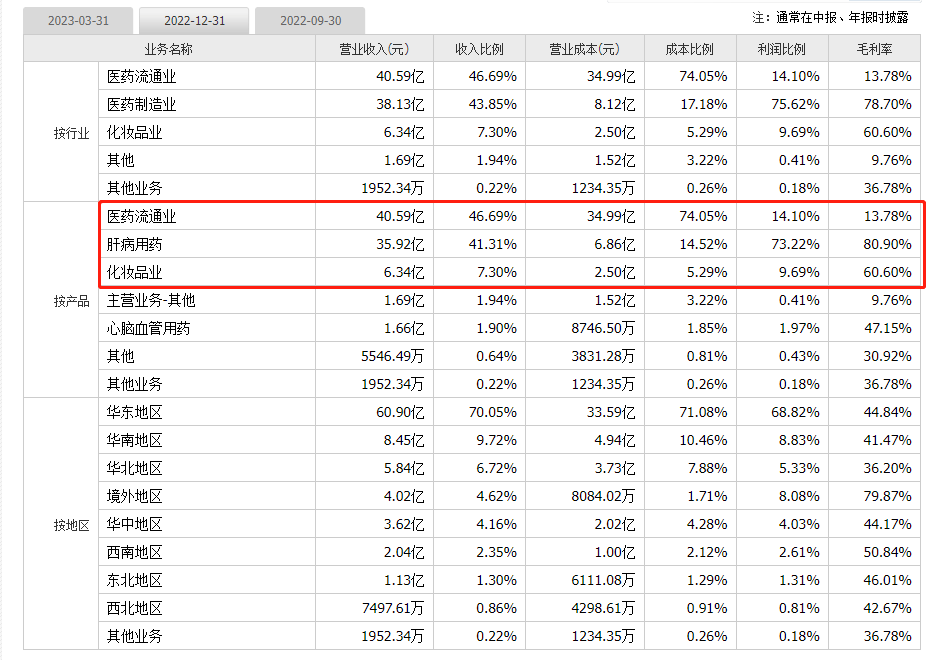Viewport: 932px width, 660px height.
Task: Open the 2022-09-30 date tab
Action: tap(310, 21)
